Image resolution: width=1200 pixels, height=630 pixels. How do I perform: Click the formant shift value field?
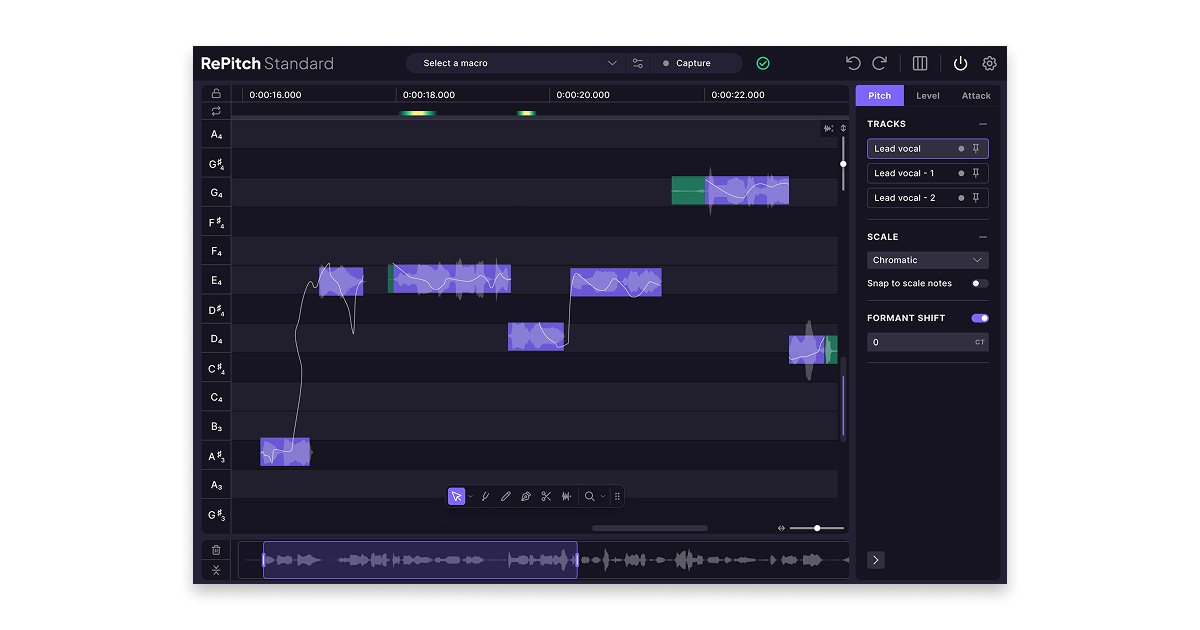point(928,342)
